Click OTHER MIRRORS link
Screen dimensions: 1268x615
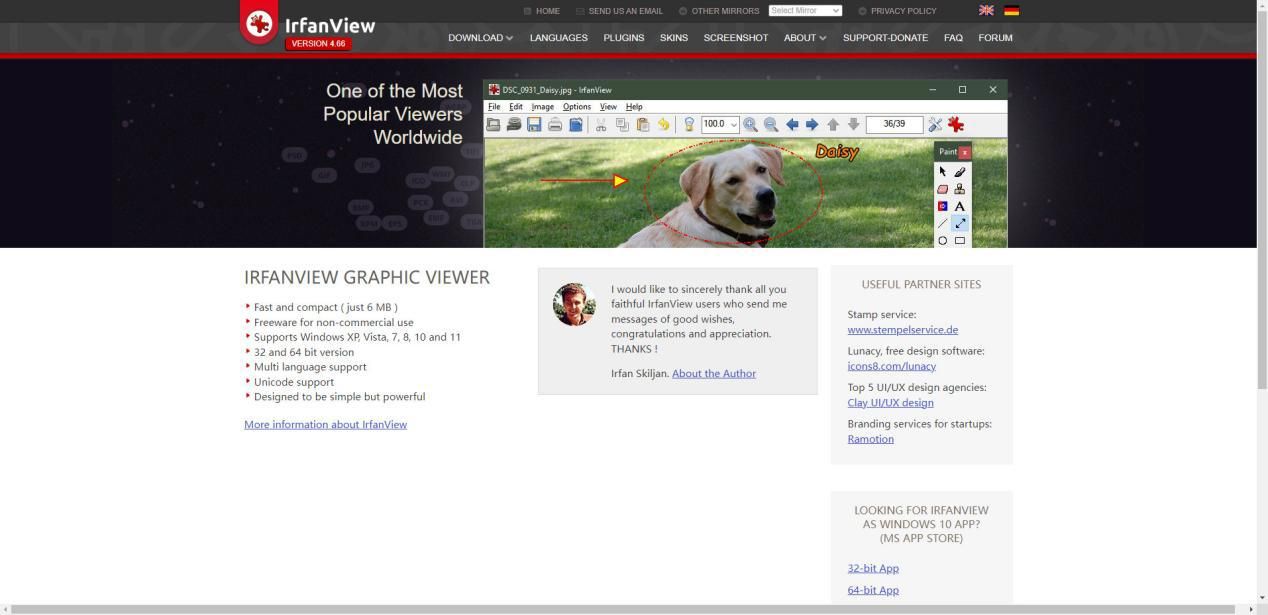click(725, 11)
